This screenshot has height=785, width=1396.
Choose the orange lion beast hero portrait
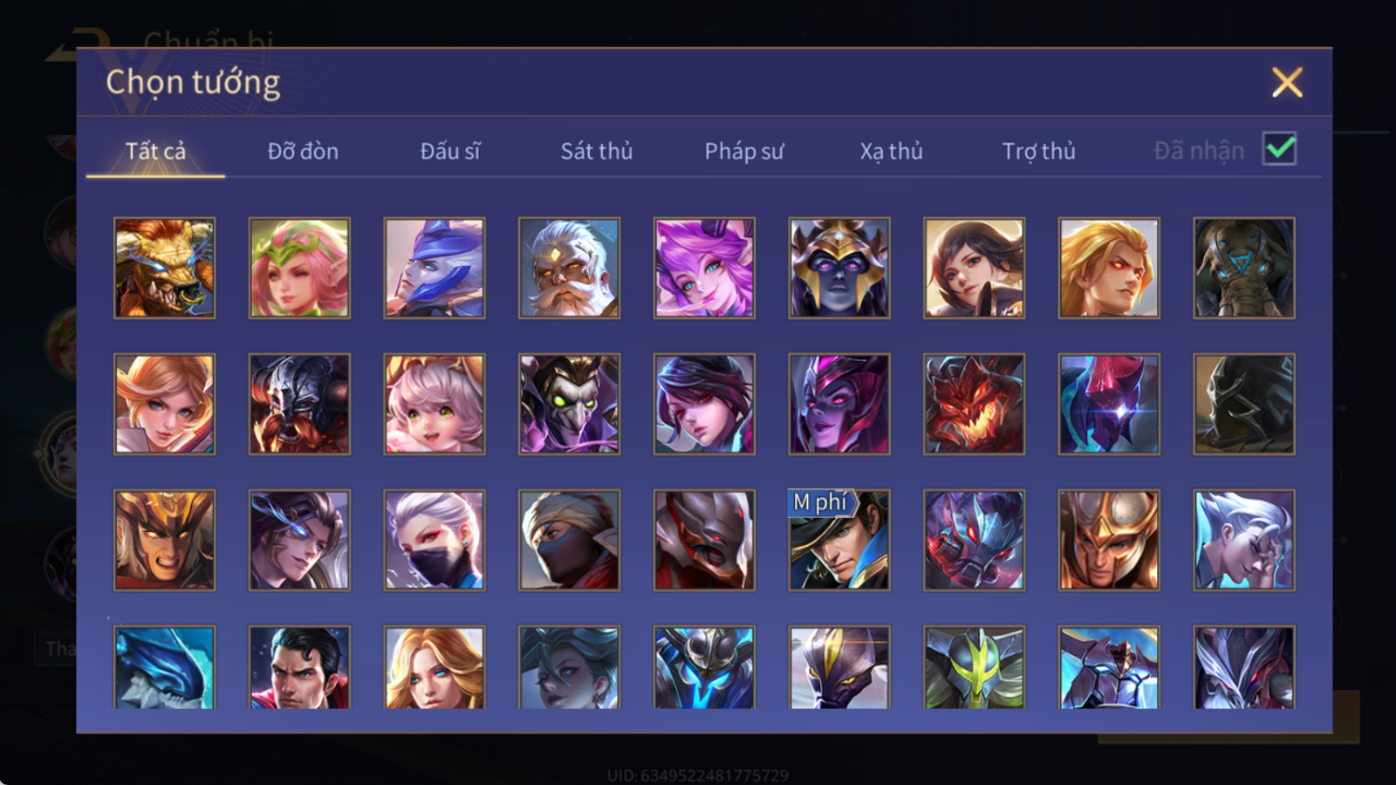(164, 268)
